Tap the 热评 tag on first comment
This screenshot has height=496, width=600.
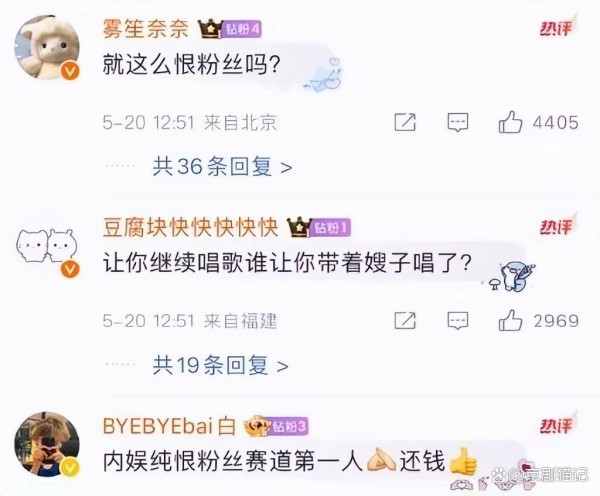coord(557,28)
